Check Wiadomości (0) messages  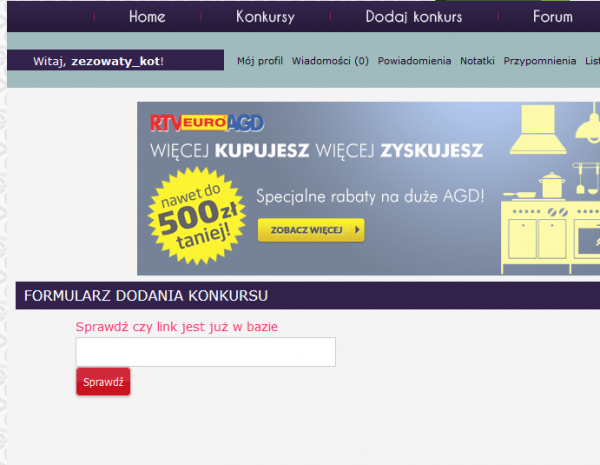click(x=330, y=61)
